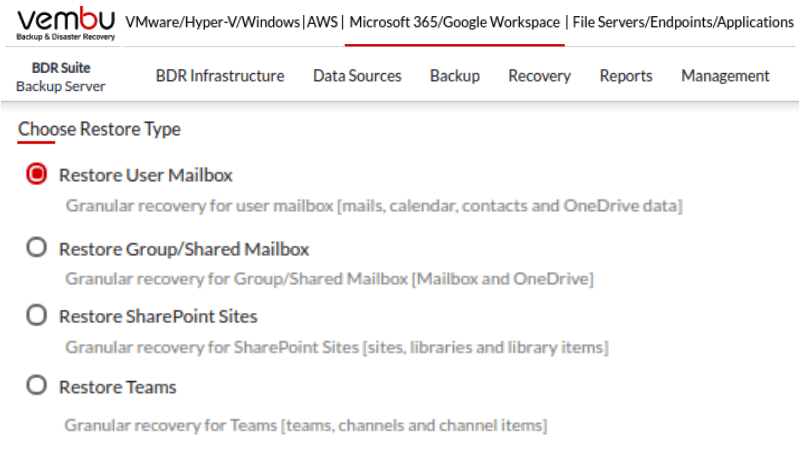800x450 pixels.
Task: Open the BDR Infrastructure menu
Action: pyautogui.click(x=220, y=76)
